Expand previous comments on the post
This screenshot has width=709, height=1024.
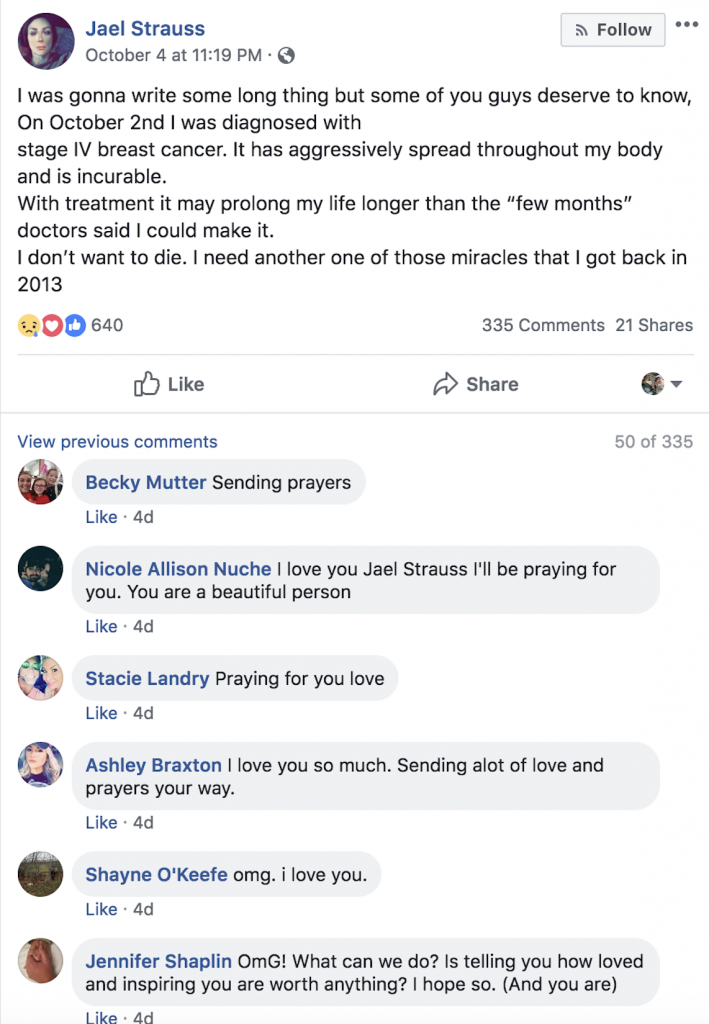[117, 441]
